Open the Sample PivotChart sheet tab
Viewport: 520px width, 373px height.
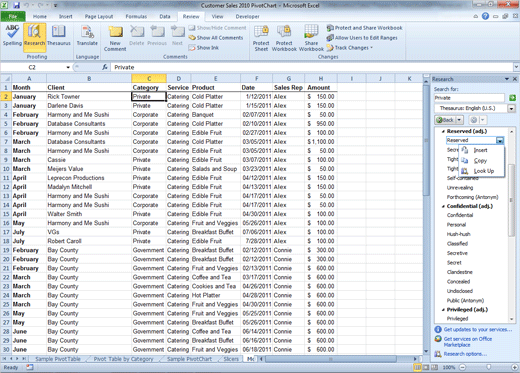click(189, 359)
